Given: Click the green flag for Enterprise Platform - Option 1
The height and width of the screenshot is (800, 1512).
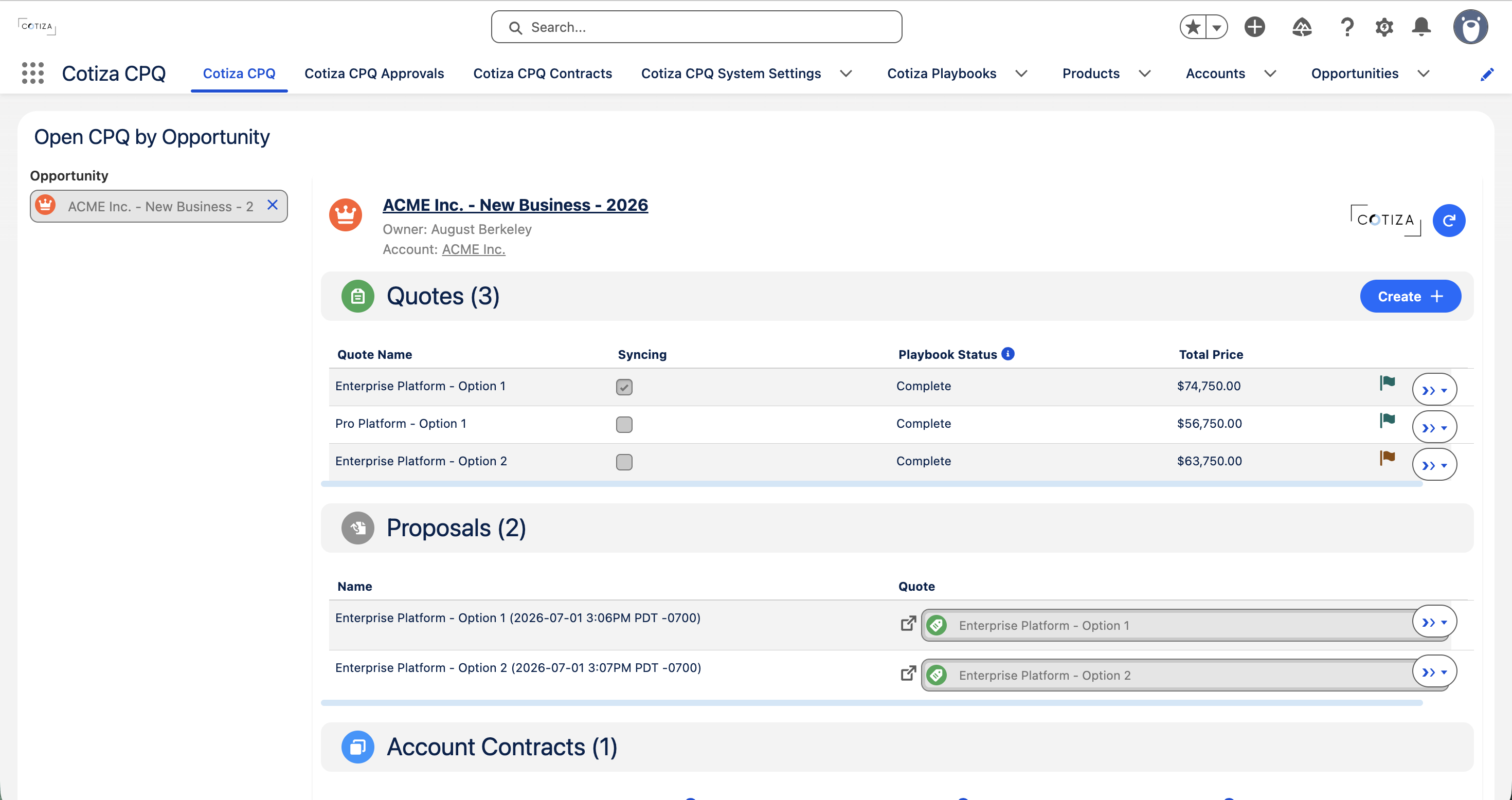Looking at the screenshot, I should coord(1387,383).
